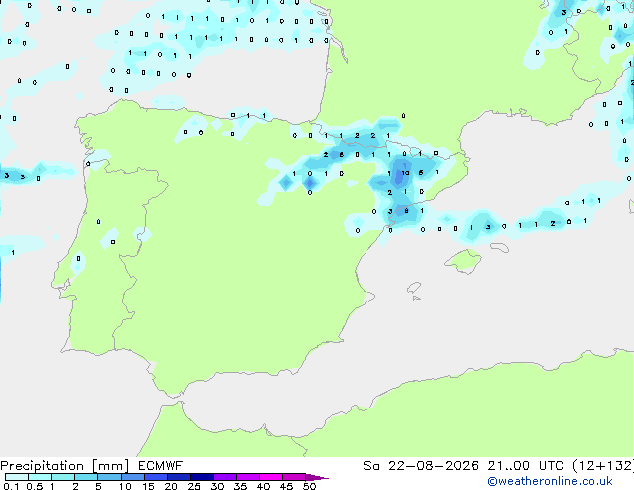Viewport: 634px width, 490px height.
Task: Select the 2–5 mm legend swatch
Action: coord(86,477)
